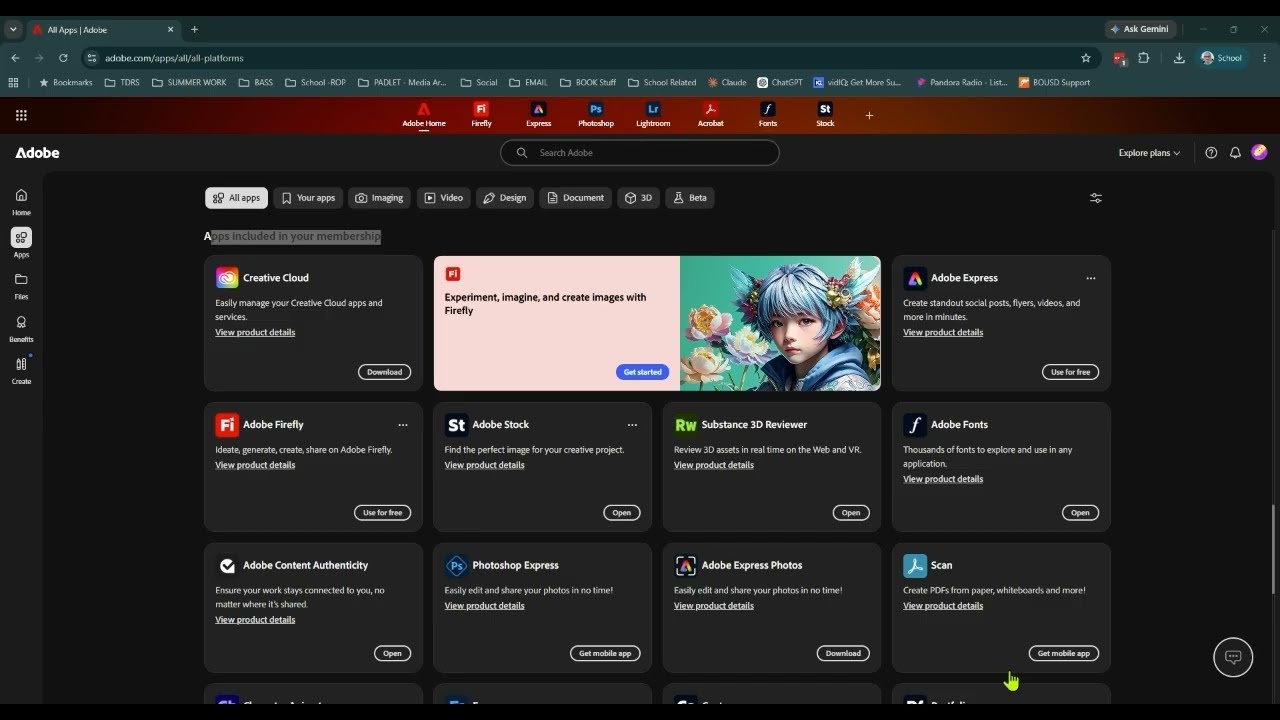The width and height of the screenshot is (1280, 720).
Task: Open Photoshop from the top app bar
Action: (x=596, y=114)
